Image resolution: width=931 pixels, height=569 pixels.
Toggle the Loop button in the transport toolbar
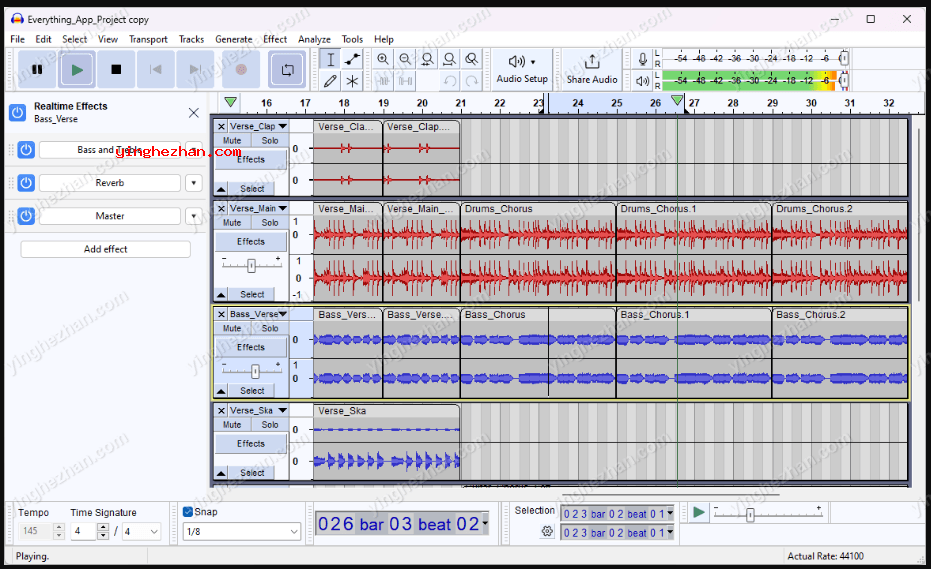point(287,69)
